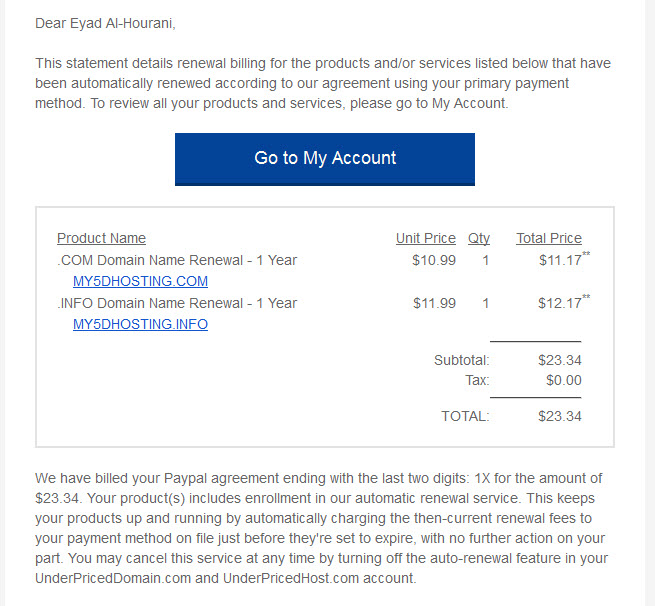Select the $11.99 unit price
Viewport: 655px width, 606px height.
(x=434, y=303)
